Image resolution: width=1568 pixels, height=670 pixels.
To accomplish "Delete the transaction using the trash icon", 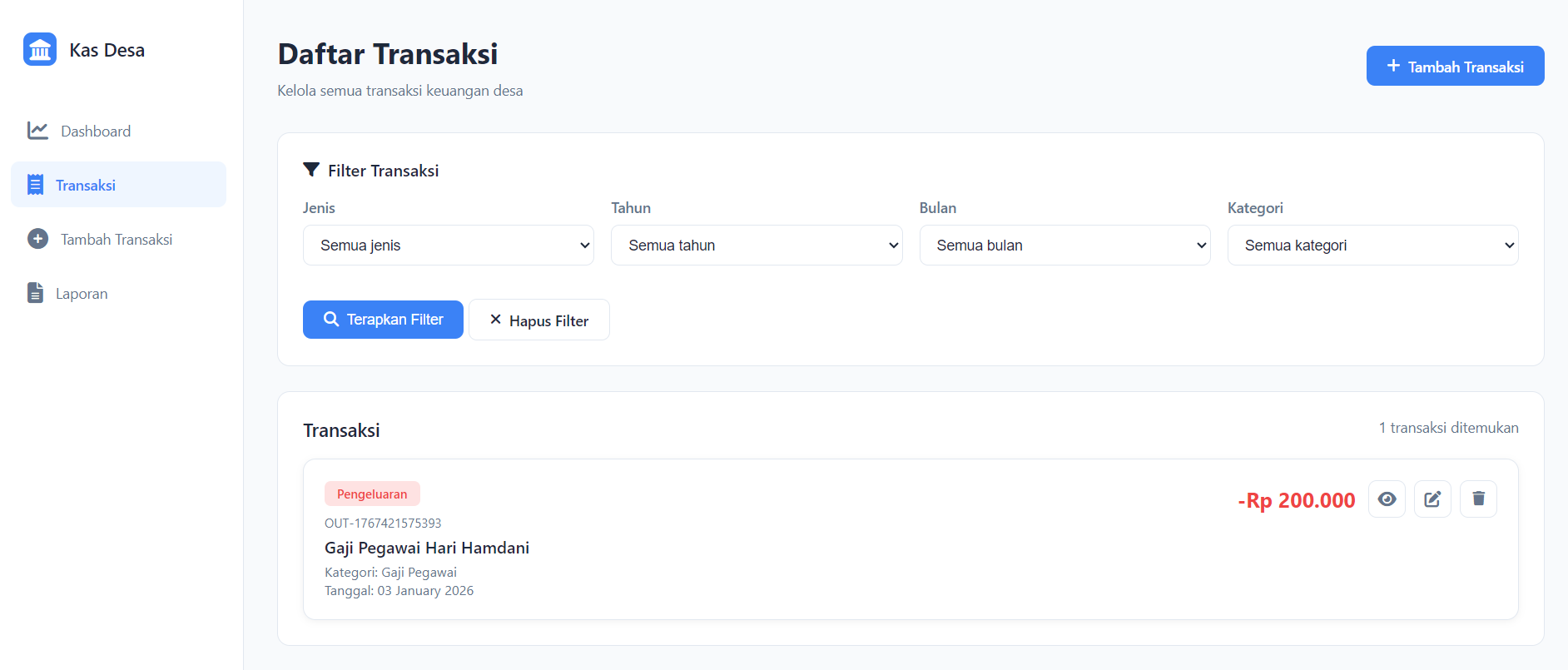I will coord(1478,499).
